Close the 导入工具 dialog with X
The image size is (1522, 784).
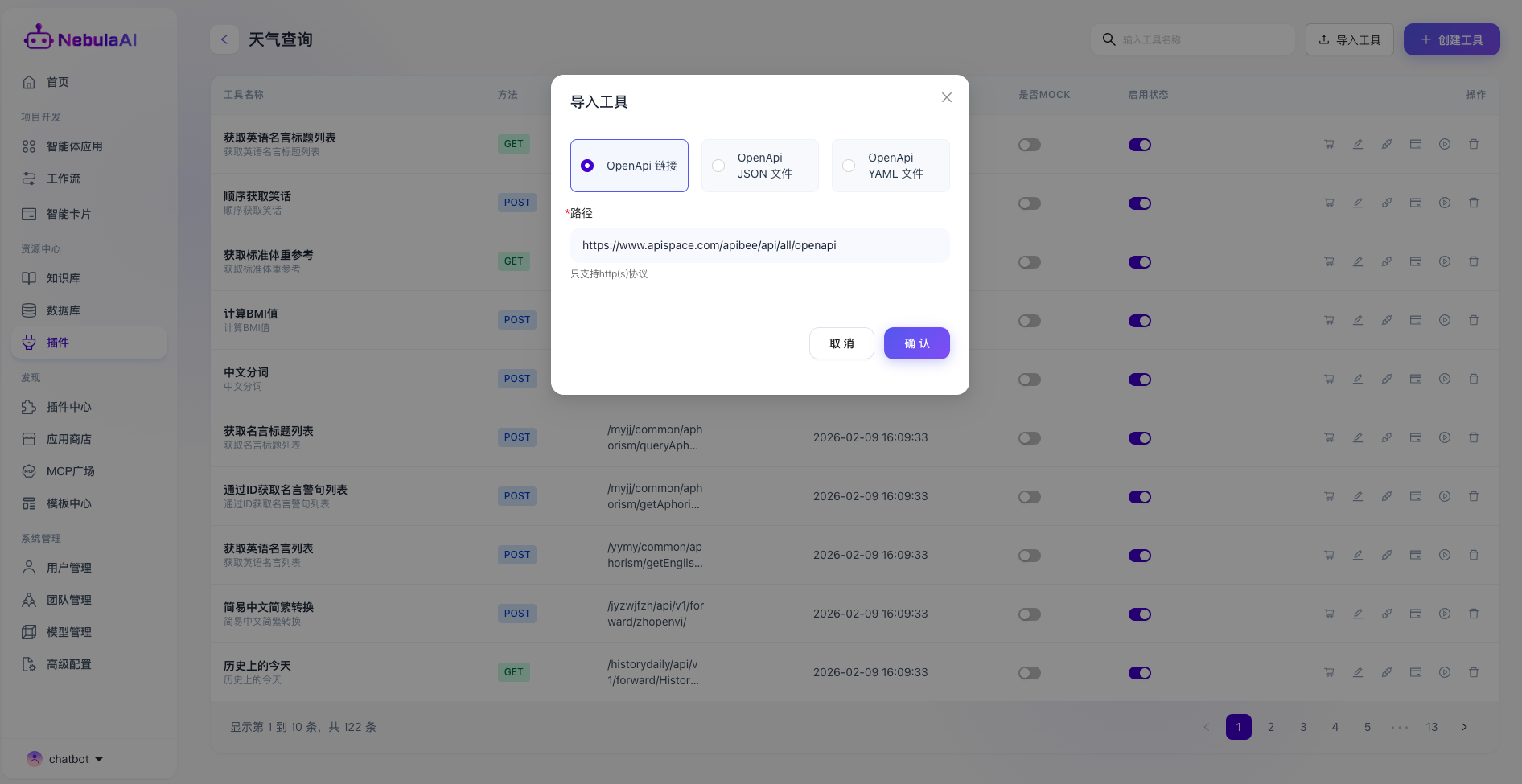click(947, 97)
